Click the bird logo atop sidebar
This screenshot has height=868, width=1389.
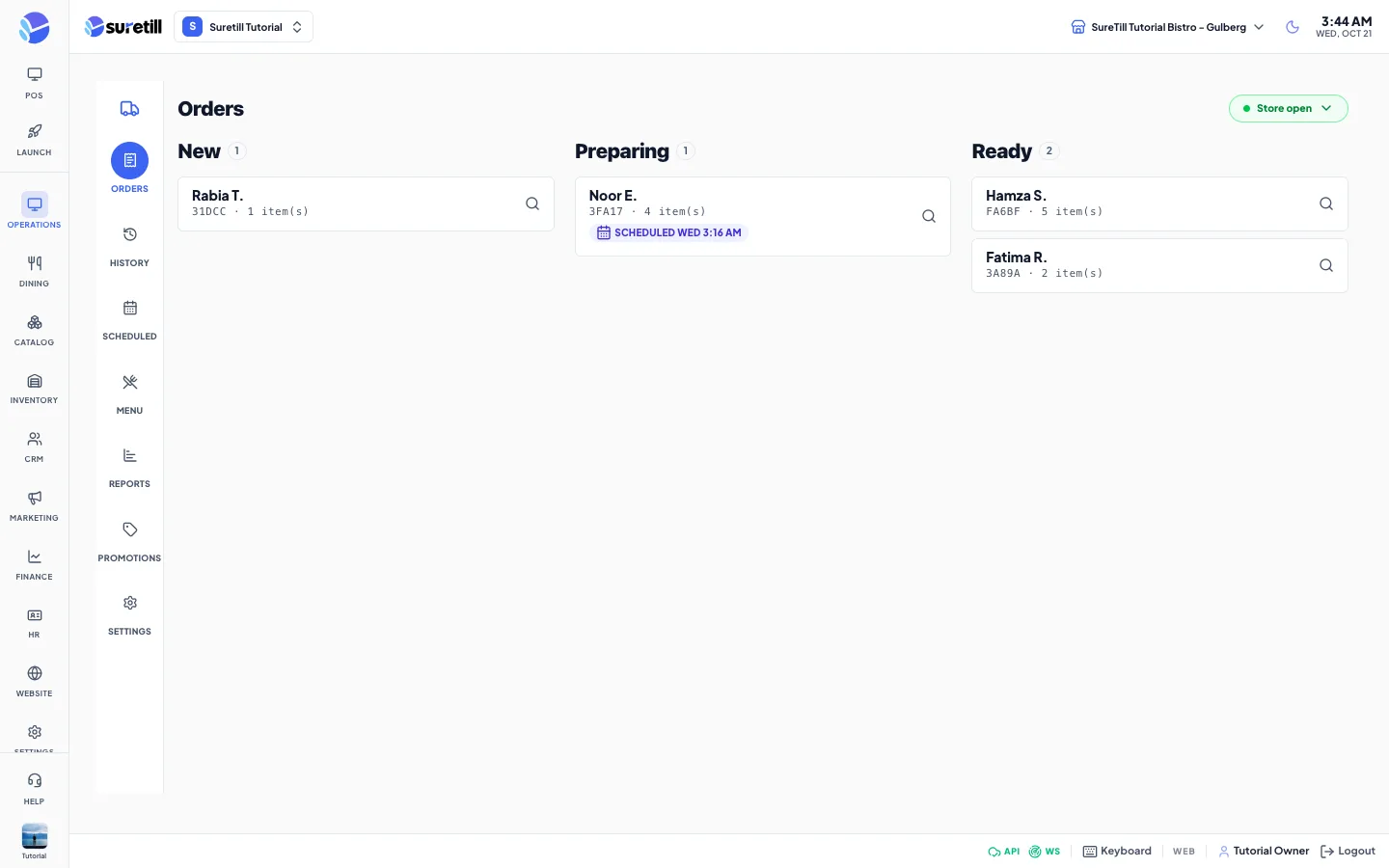point(34,27)
